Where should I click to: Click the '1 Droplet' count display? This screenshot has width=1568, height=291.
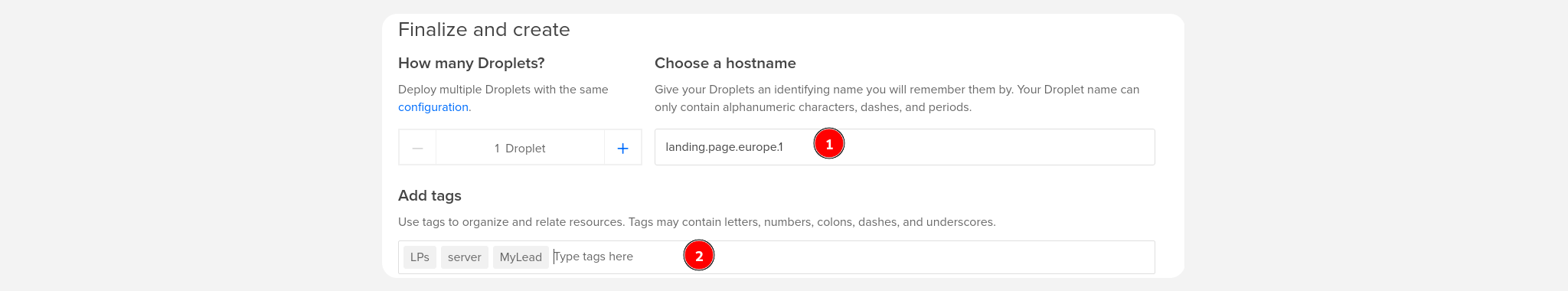tap(520, 148)
